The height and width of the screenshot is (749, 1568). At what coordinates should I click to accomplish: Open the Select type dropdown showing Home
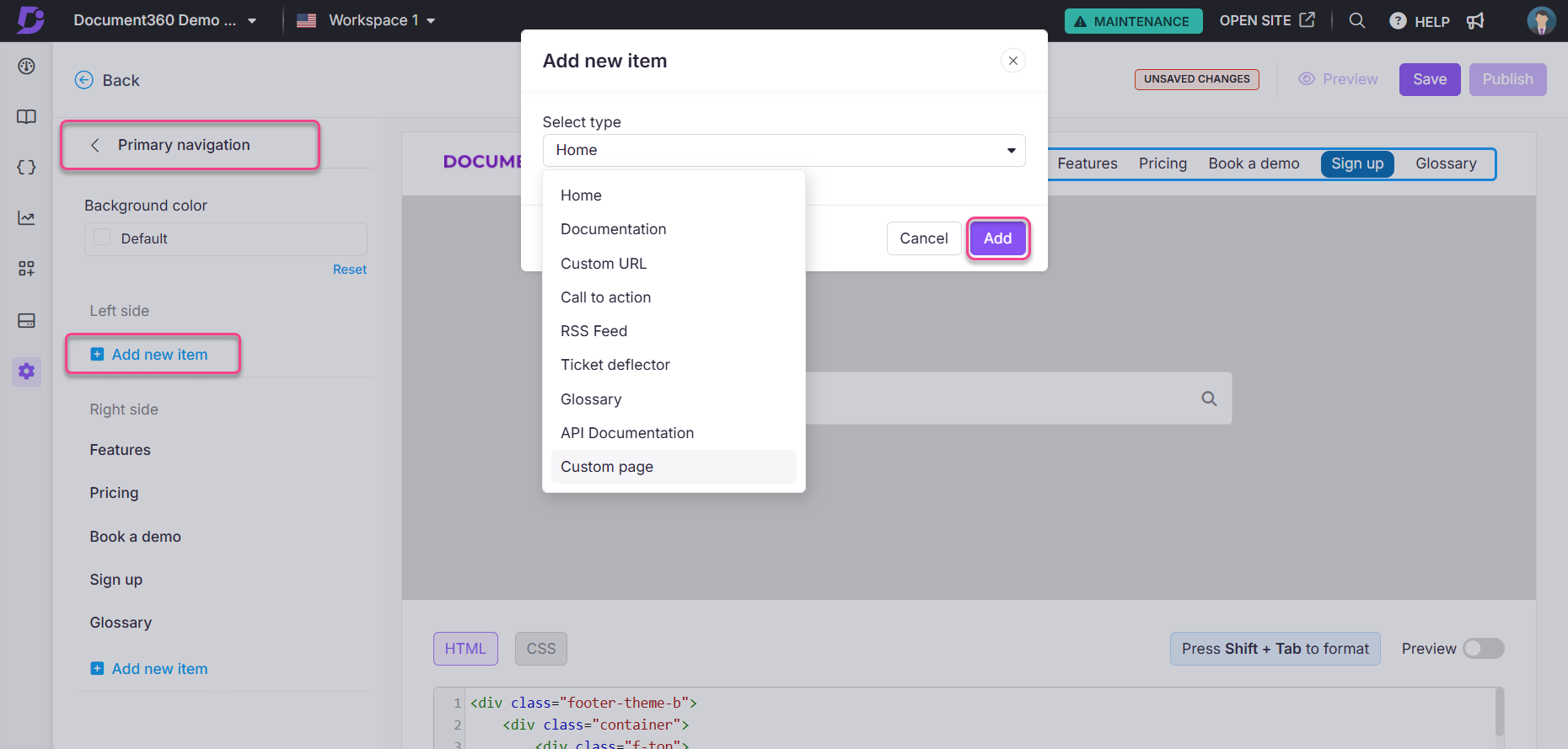coord(784,150)
